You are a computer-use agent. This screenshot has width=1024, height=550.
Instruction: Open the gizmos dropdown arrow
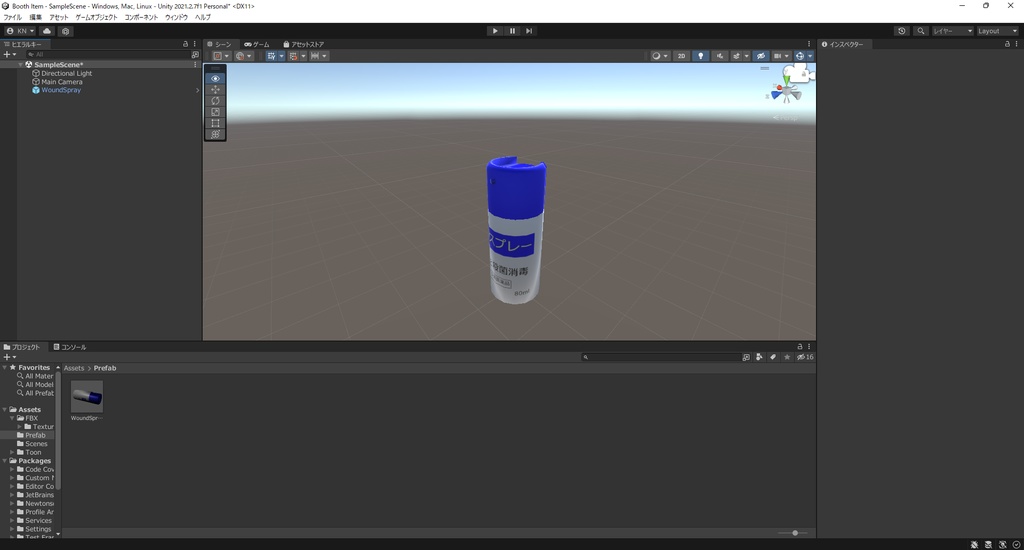(x=810, y=56)
